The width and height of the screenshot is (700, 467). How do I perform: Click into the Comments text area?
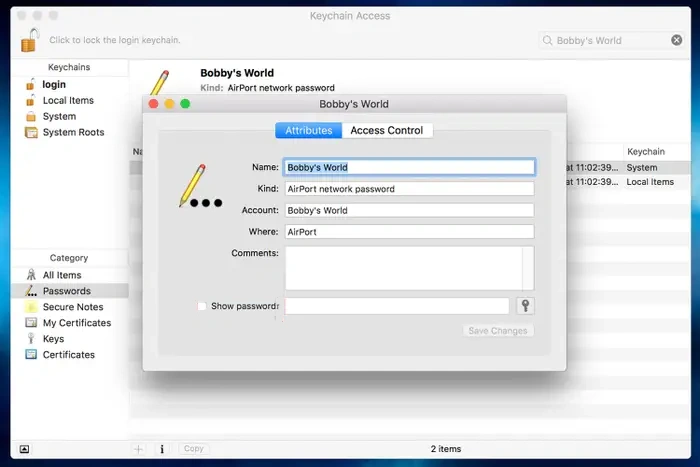tap(404, 268)
